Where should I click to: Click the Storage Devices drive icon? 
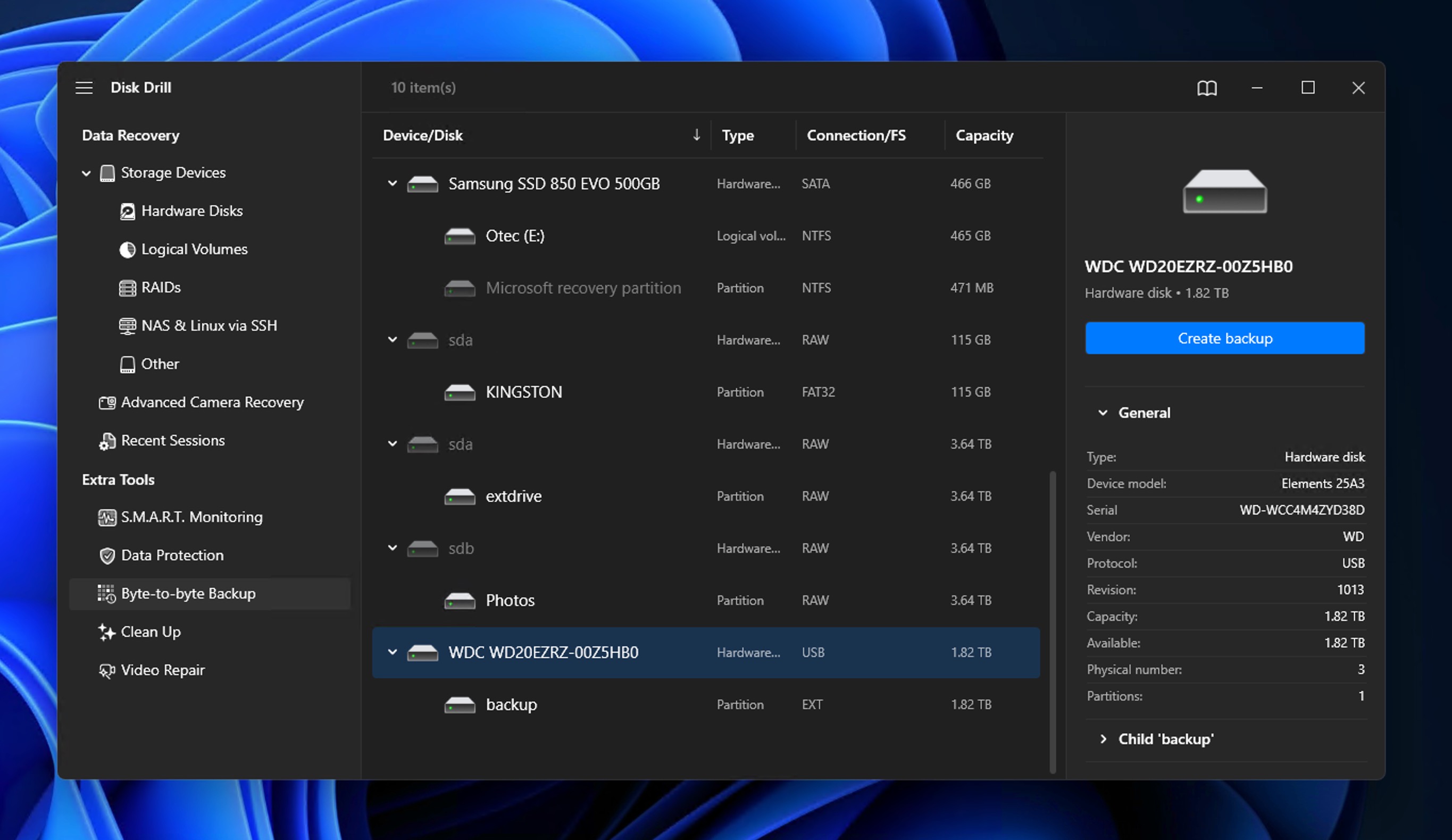107,173
